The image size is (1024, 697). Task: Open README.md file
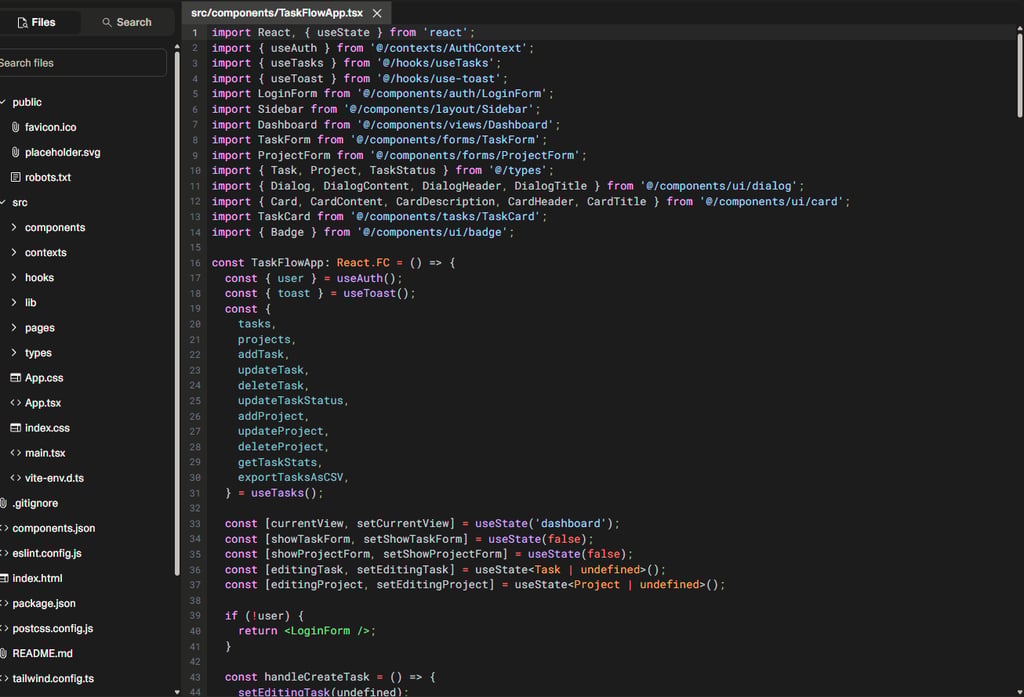pos(42,653)
